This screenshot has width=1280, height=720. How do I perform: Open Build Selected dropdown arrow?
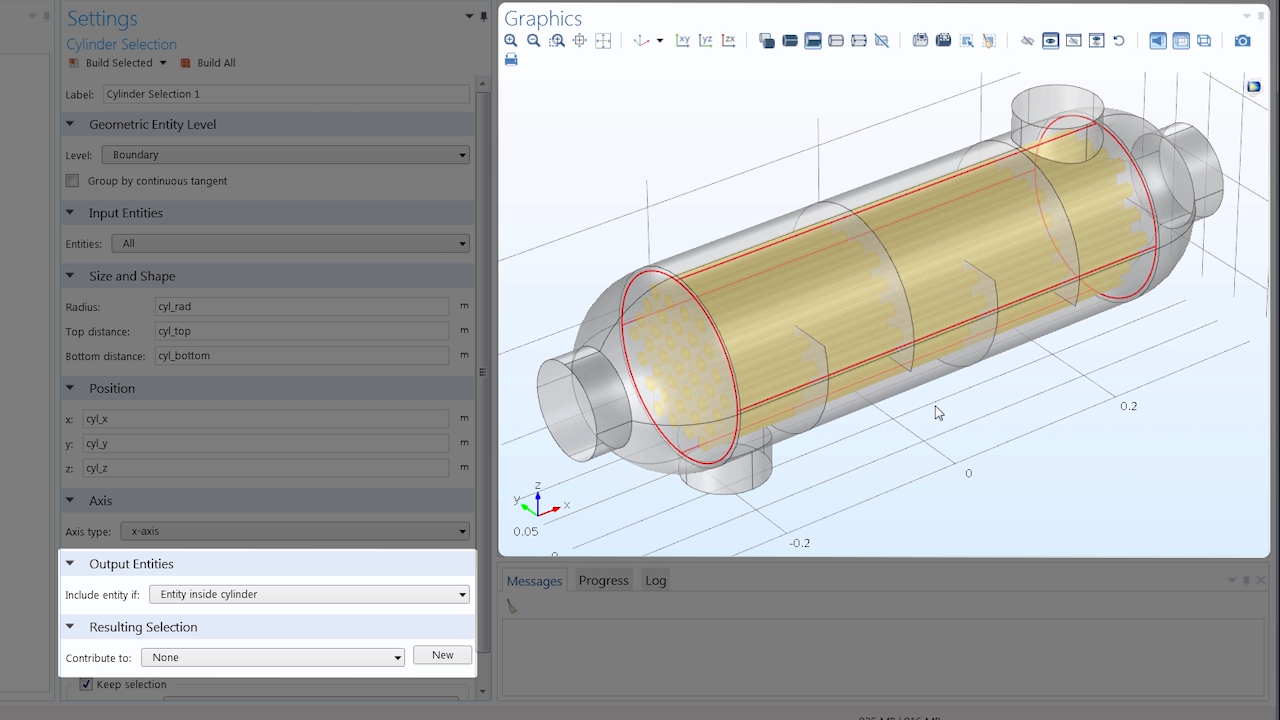(163, 63)
